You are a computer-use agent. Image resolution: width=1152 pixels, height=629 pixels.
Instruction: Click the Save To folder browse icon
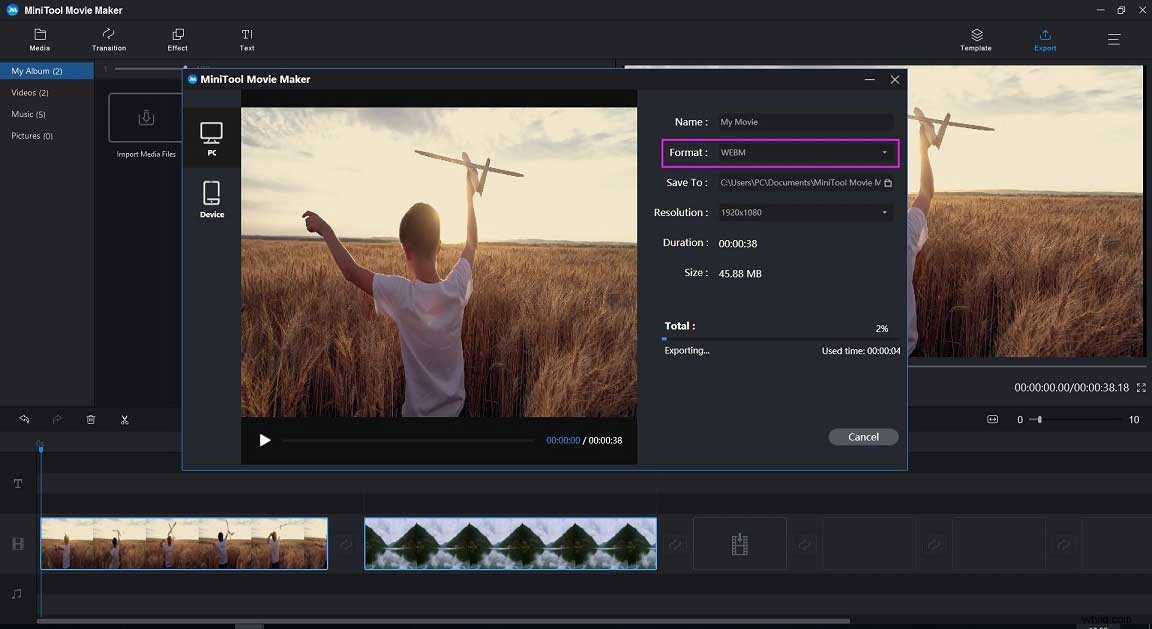click(887, 183)
